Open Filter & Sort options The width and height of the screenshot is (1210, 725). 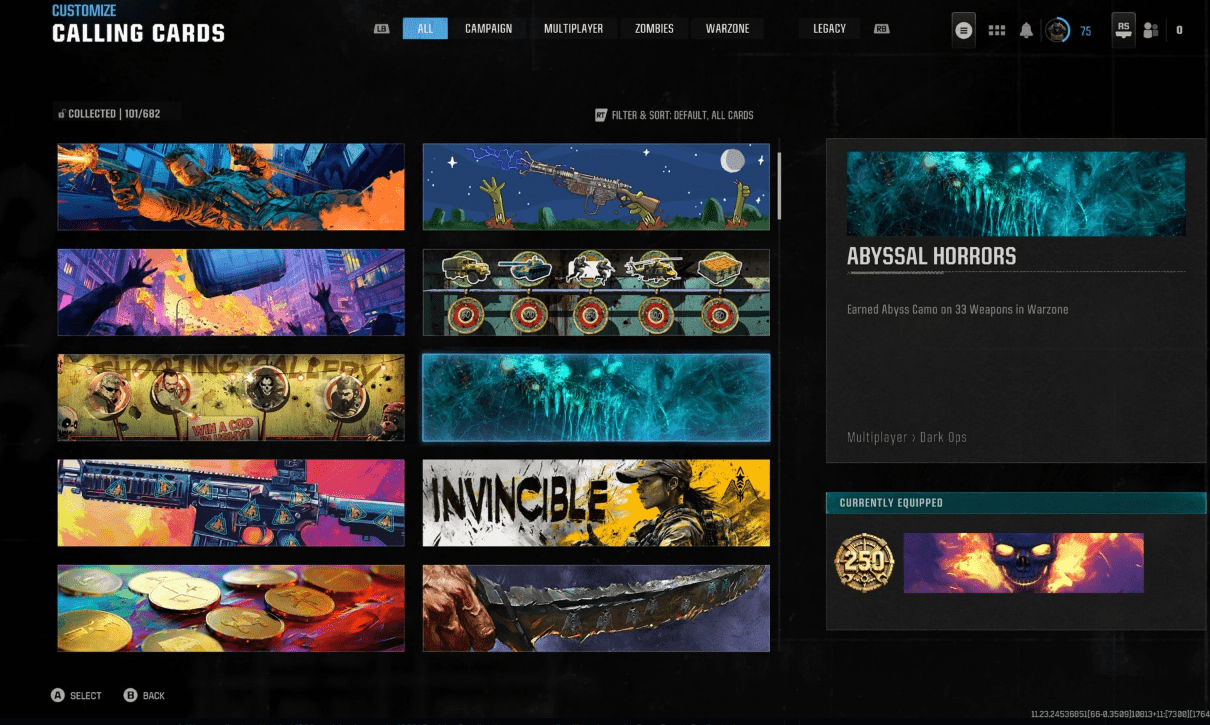tap(675, 115)
